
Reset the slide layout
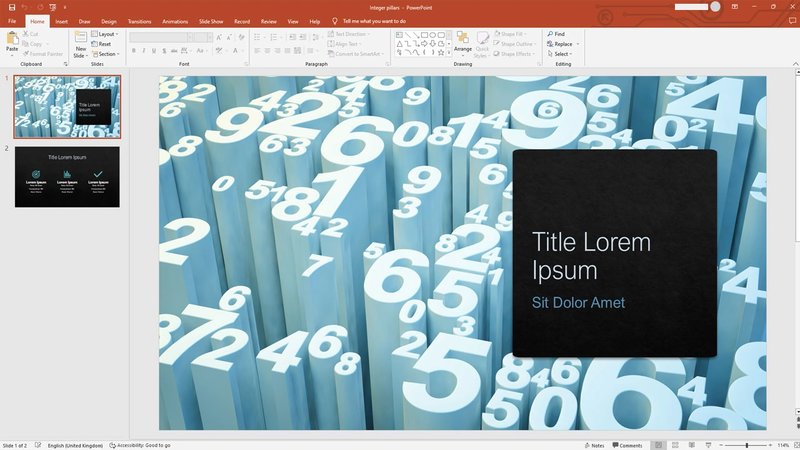click(x=102, y=44)
